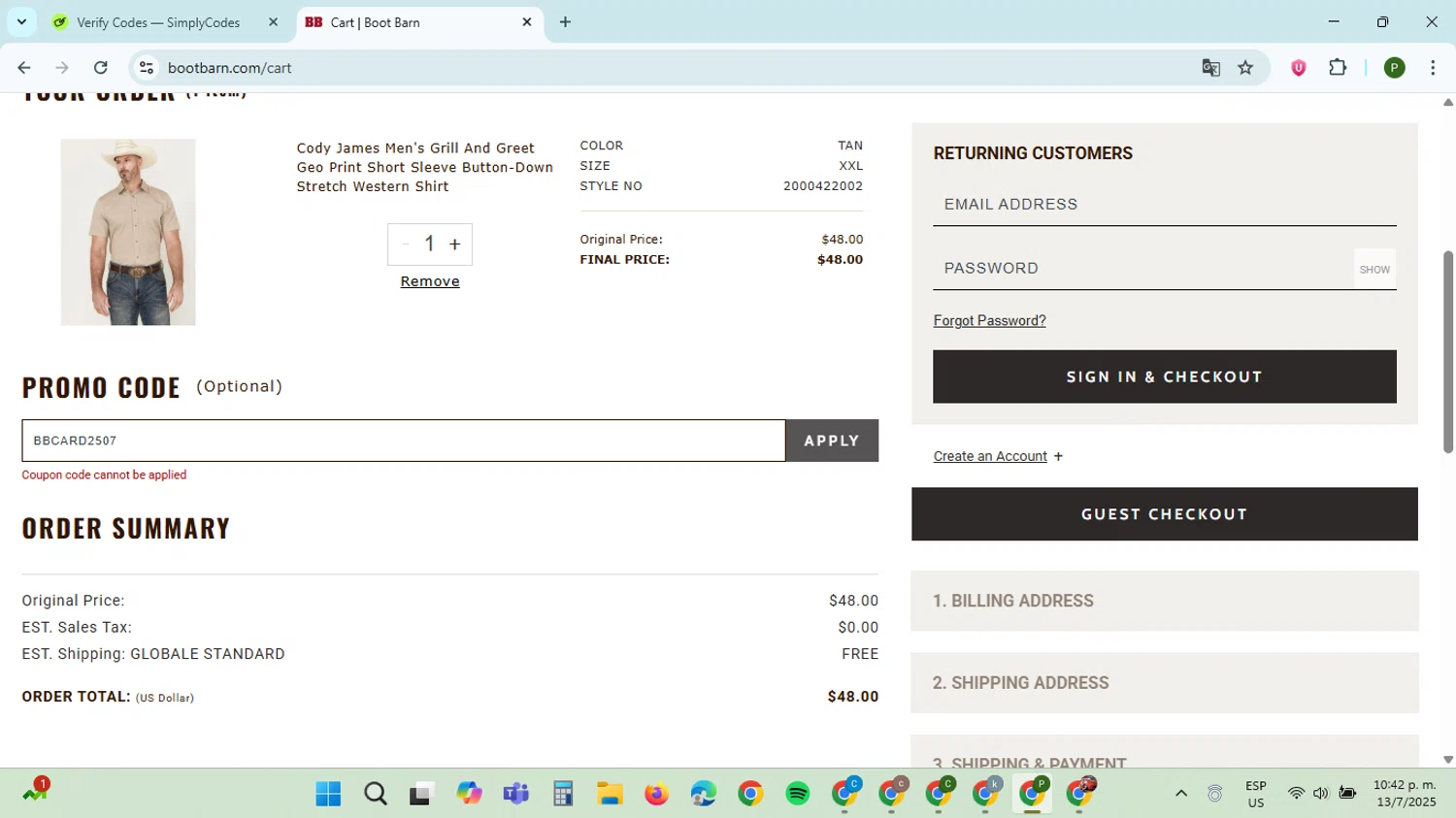Viewport: 1456px width, 818px height.
Task: Show the password text
Action: tap(1374, 270)
